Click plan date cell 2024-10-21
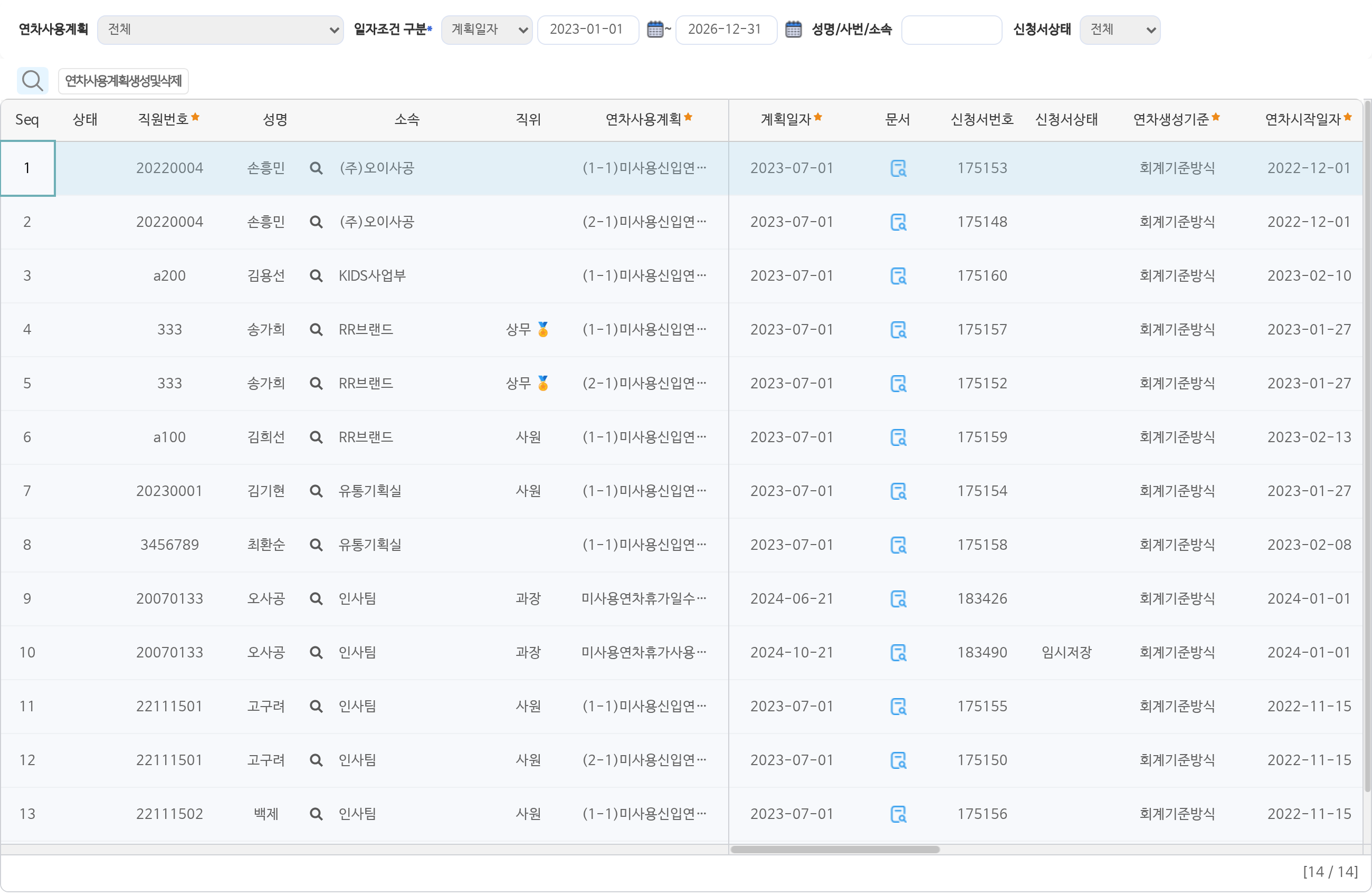1372x896 pixels. point(792,653)
